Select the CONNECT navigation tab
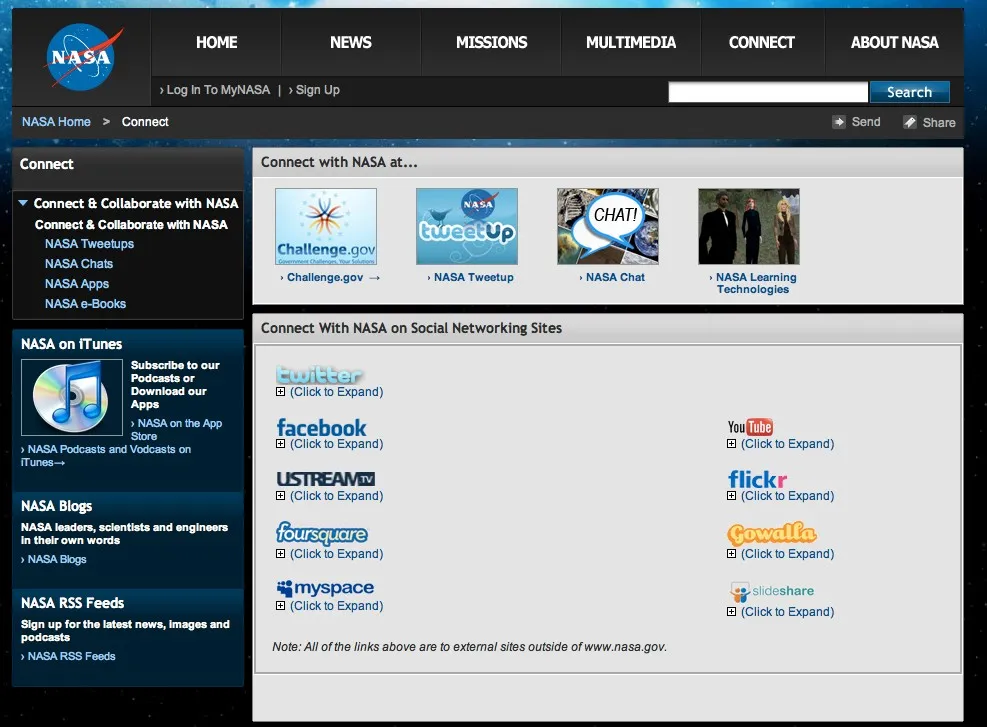The height and width of the screenshot is (727, 987). [762, 42]
